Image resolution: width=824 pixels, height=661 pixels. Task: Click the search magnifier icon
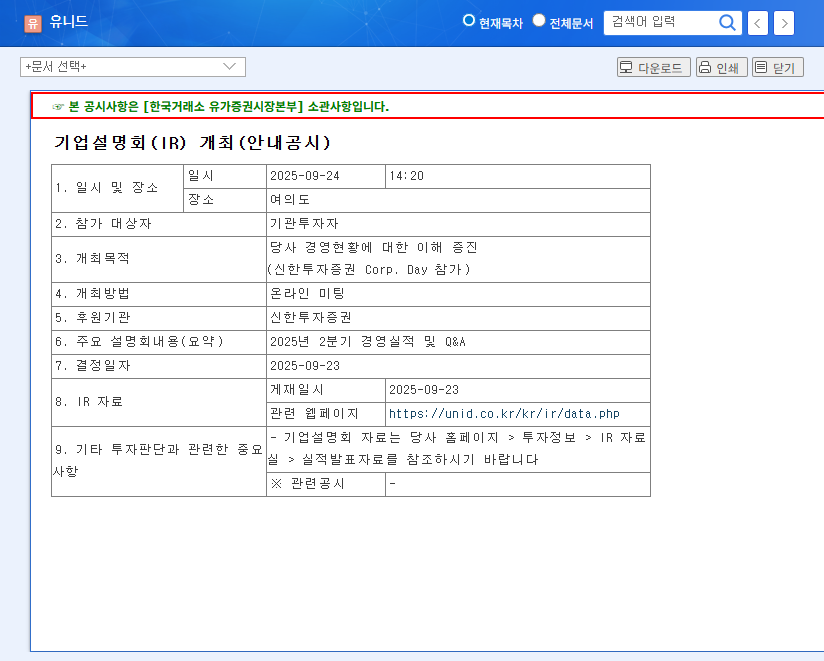728,22
